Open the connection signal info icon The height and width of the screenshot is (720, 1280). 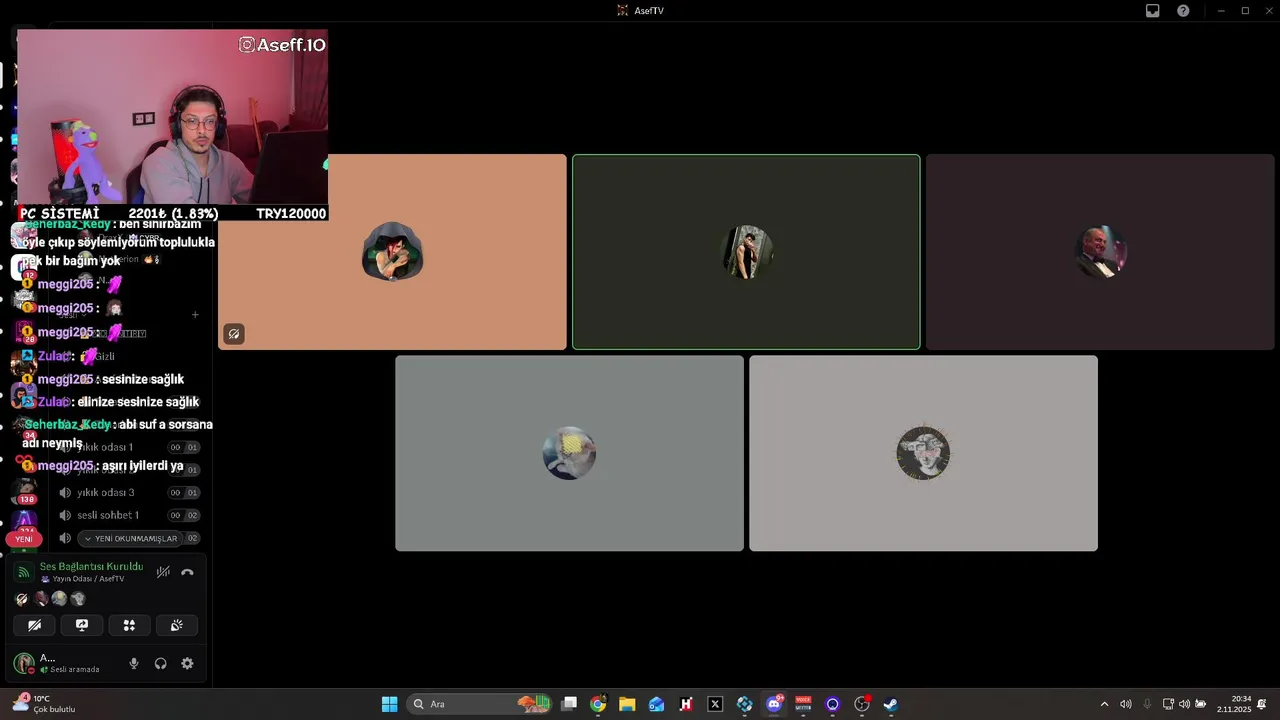(24, 572)
